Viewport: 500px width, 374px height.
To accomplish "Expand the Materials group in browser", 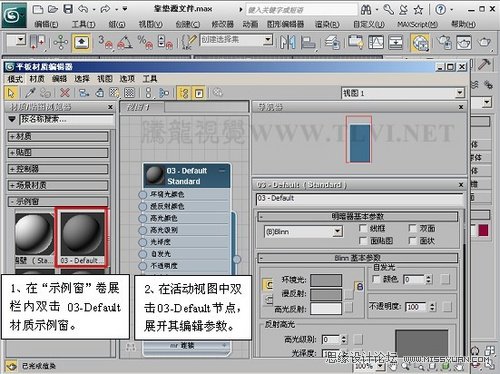I will click(x=58, y=136).
